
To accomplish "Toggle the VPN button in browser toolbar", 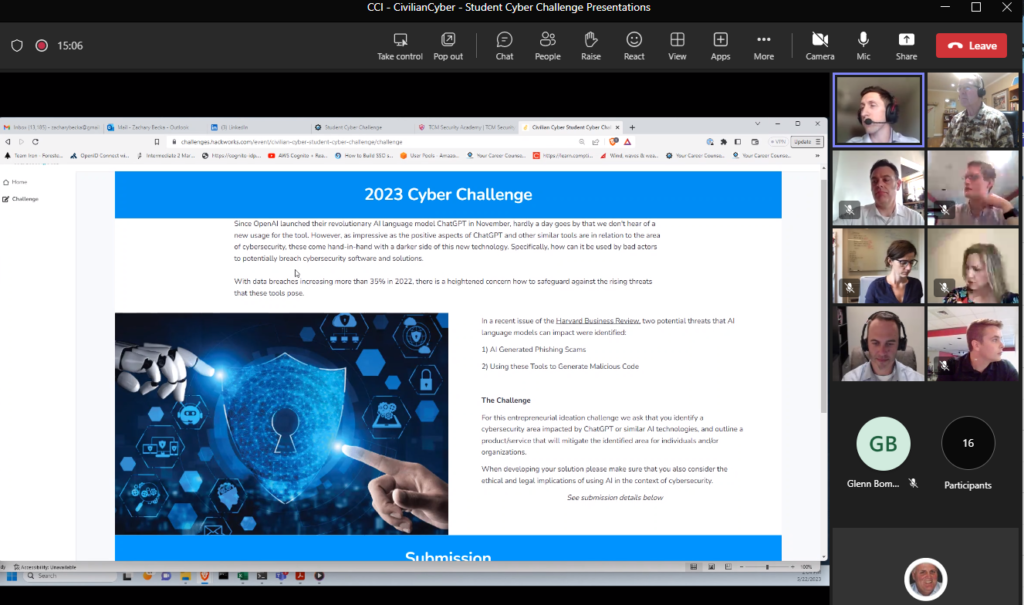I will (778, 142).
